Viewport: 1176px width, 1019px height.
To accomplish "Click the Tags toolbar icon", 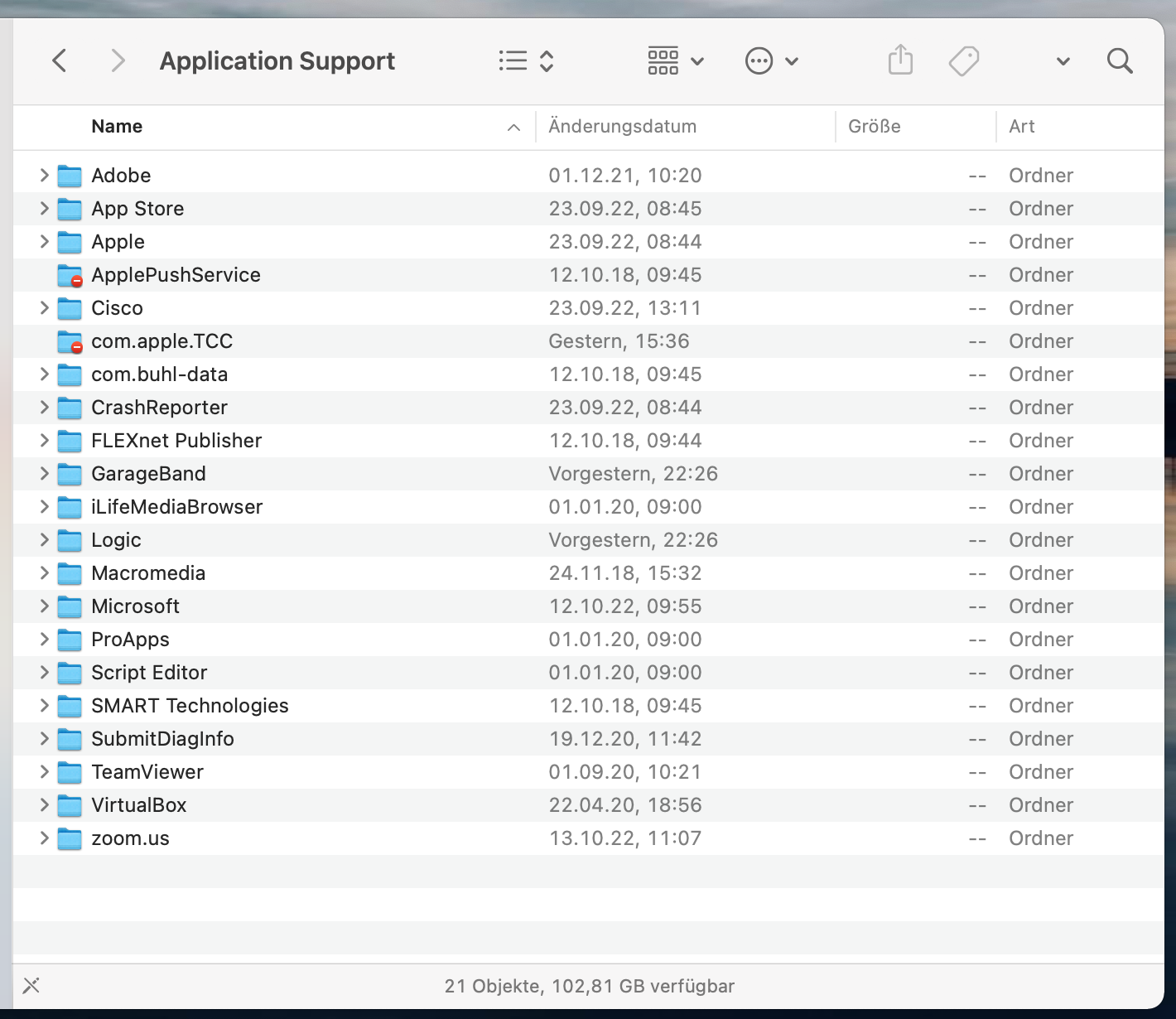I will tap(963, 60).
